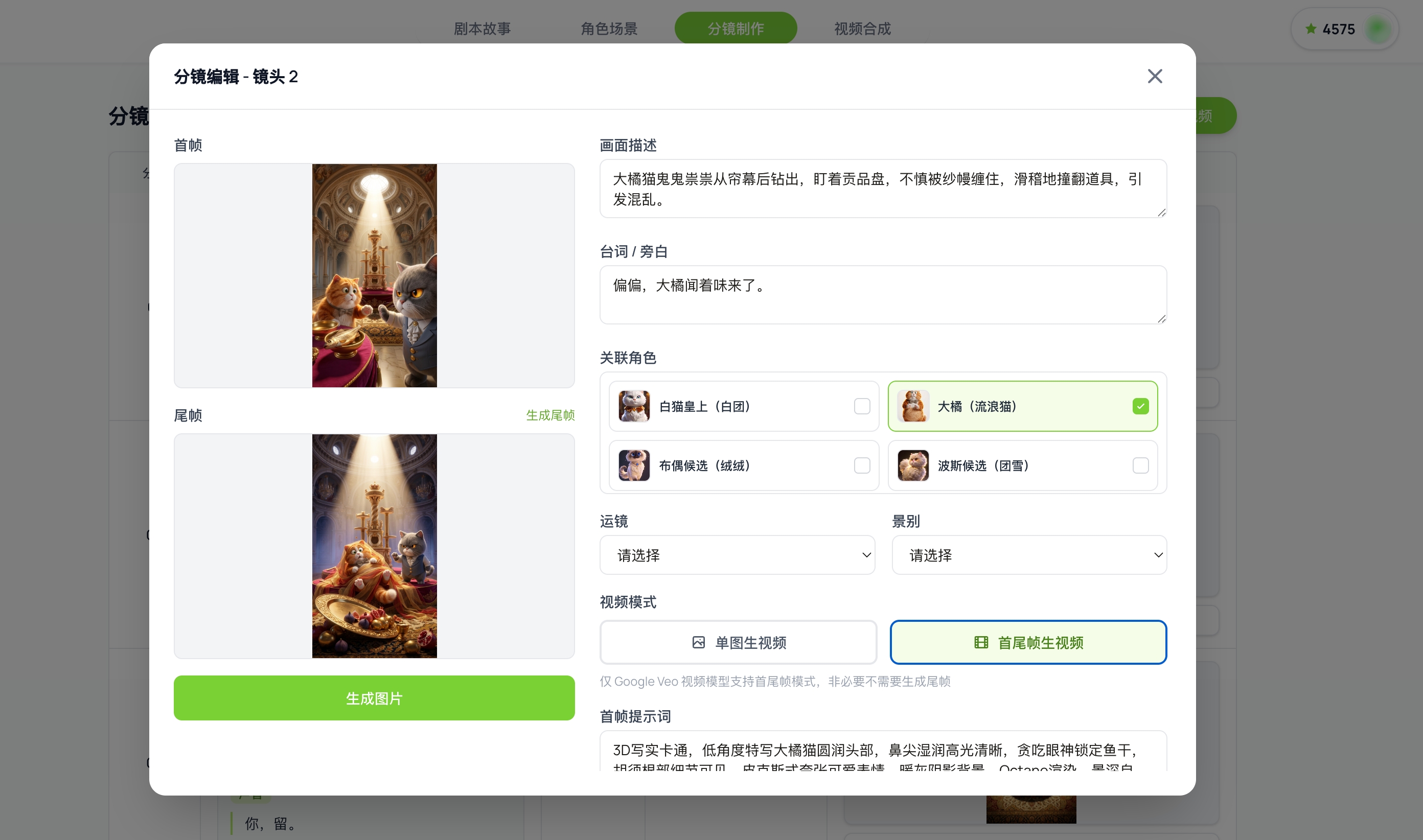Click film icon in 首尾帧生视频 button
Viewport: 1423px width, 840px height.
[x=981, y=642]
